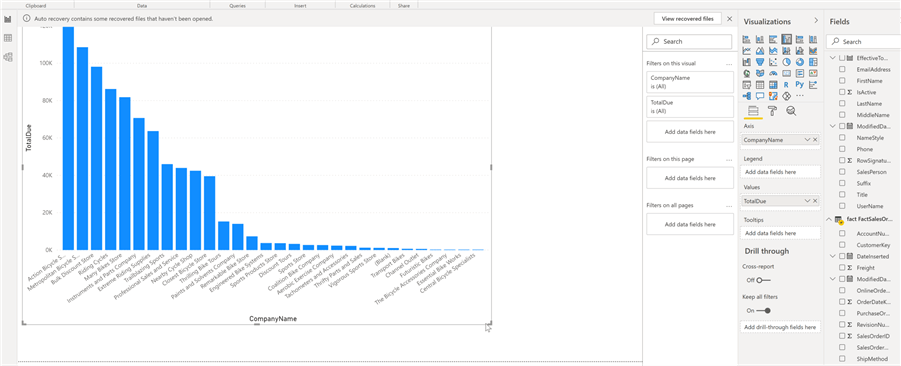Select the stacked column chart visual

point(760,39)
